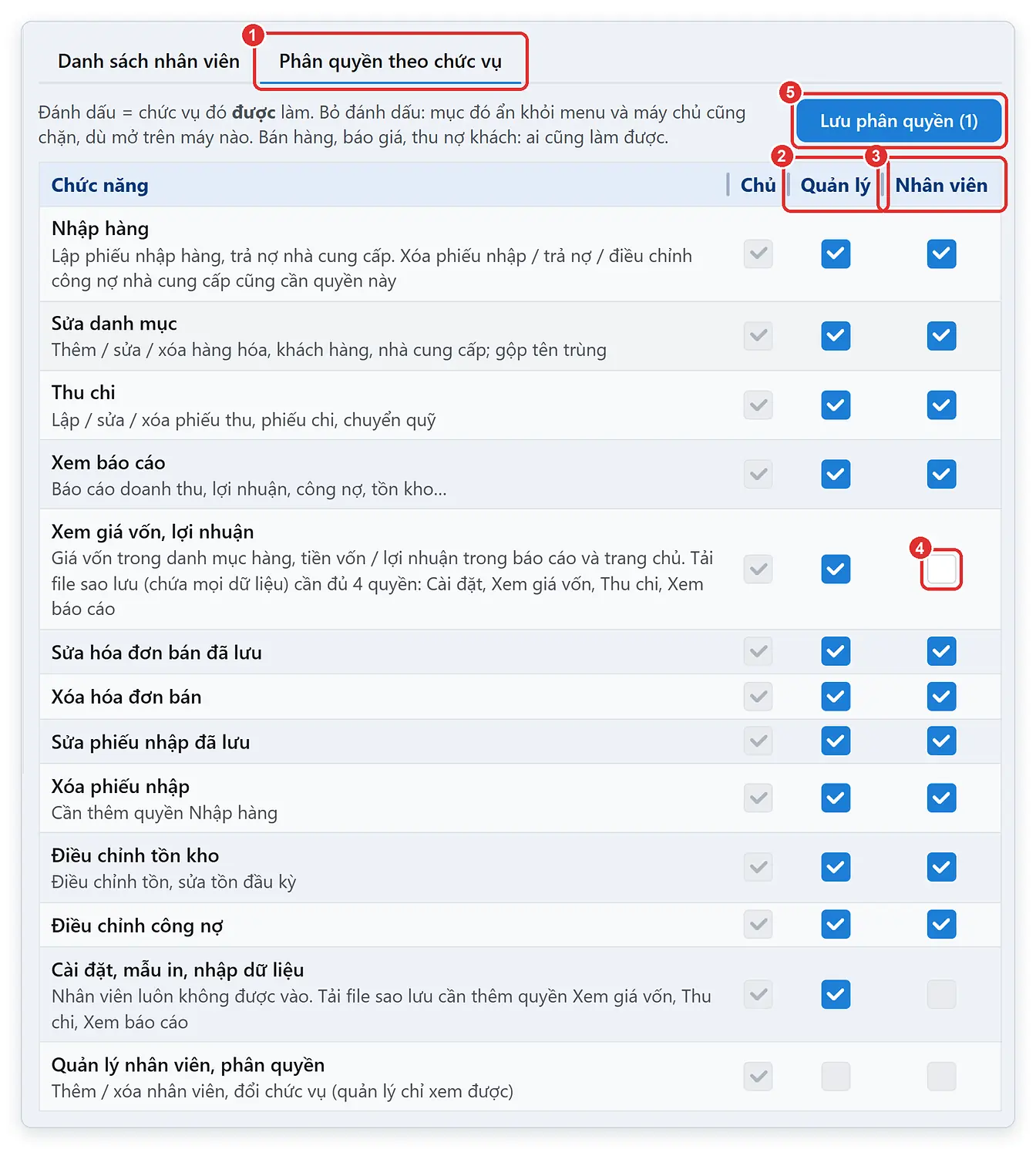1036x1149 pixels.
Task: Uncheck Xem báo cáo for Quản lý
Action: (836, 474)
